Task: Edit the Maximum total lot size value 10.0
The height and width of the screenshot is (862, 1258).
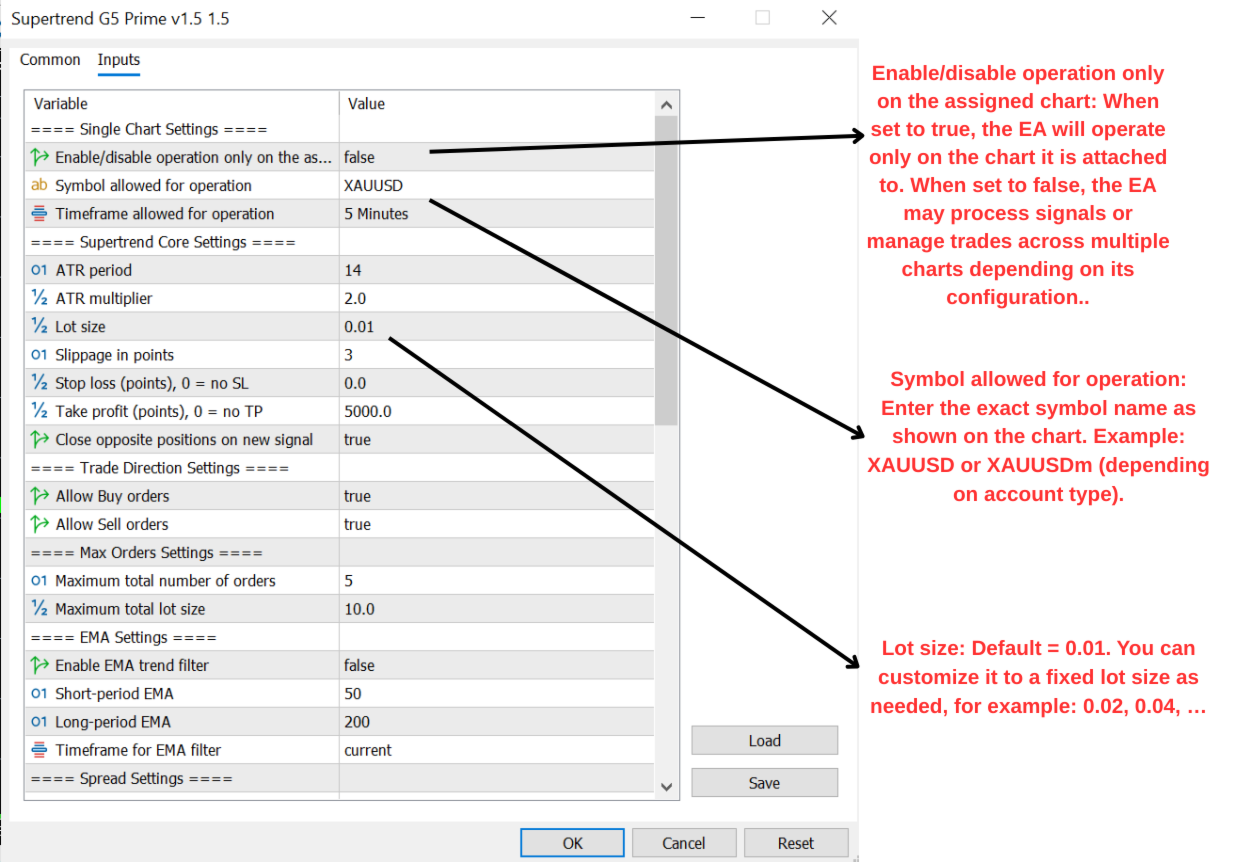Action: [497, 609]
